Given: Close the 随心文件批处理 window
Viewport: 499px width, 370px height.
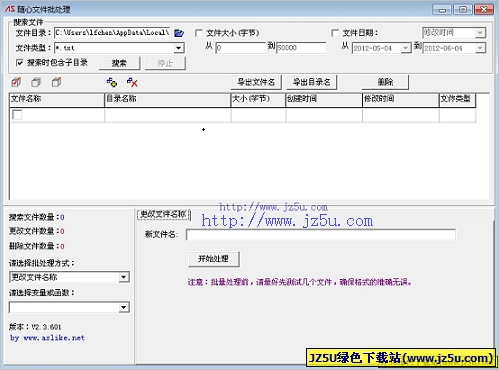Looking at the screenshot, I should (484, 9).
